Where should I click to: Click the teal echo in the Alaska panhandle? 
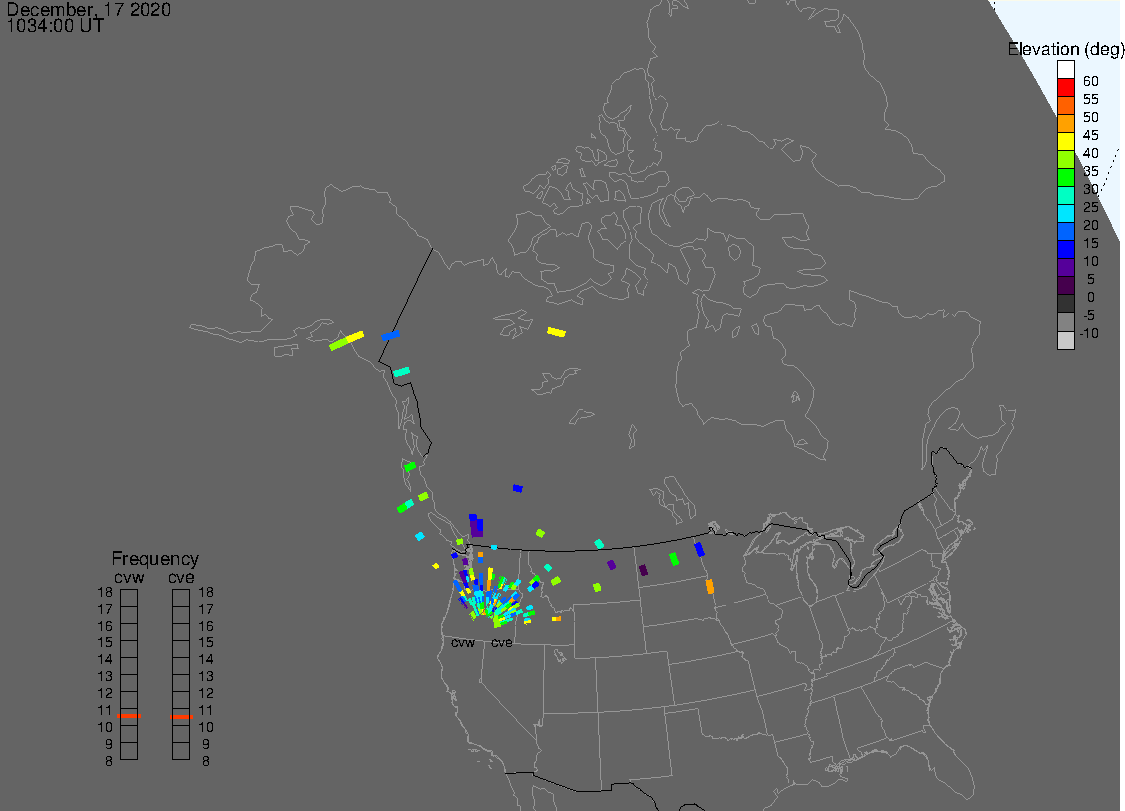pos(401,372)
